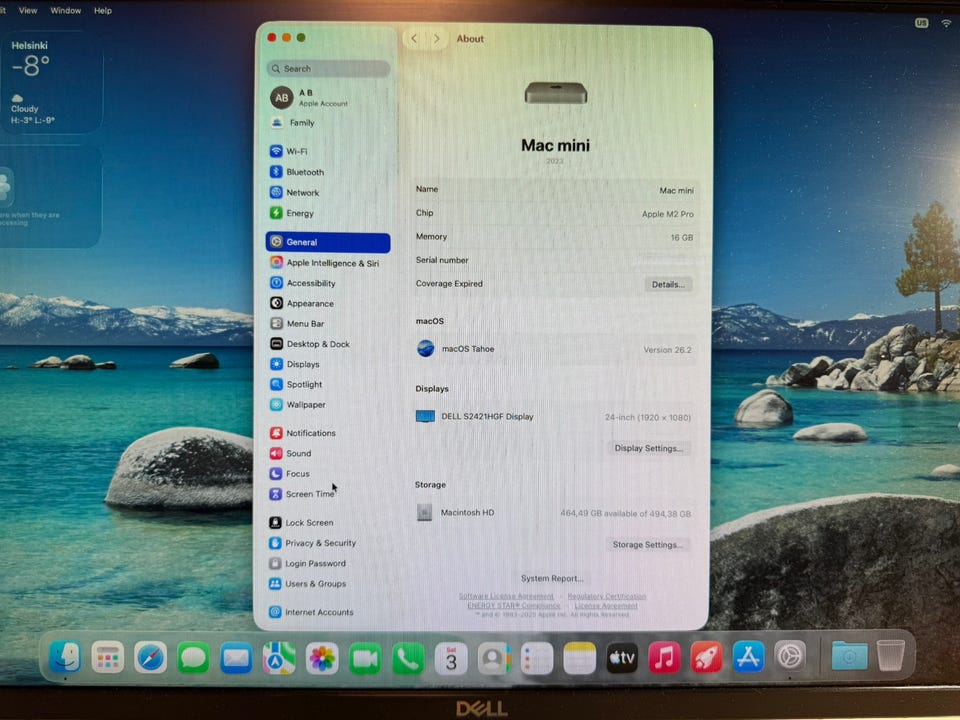Go back with the left chevron

(414, 39)
